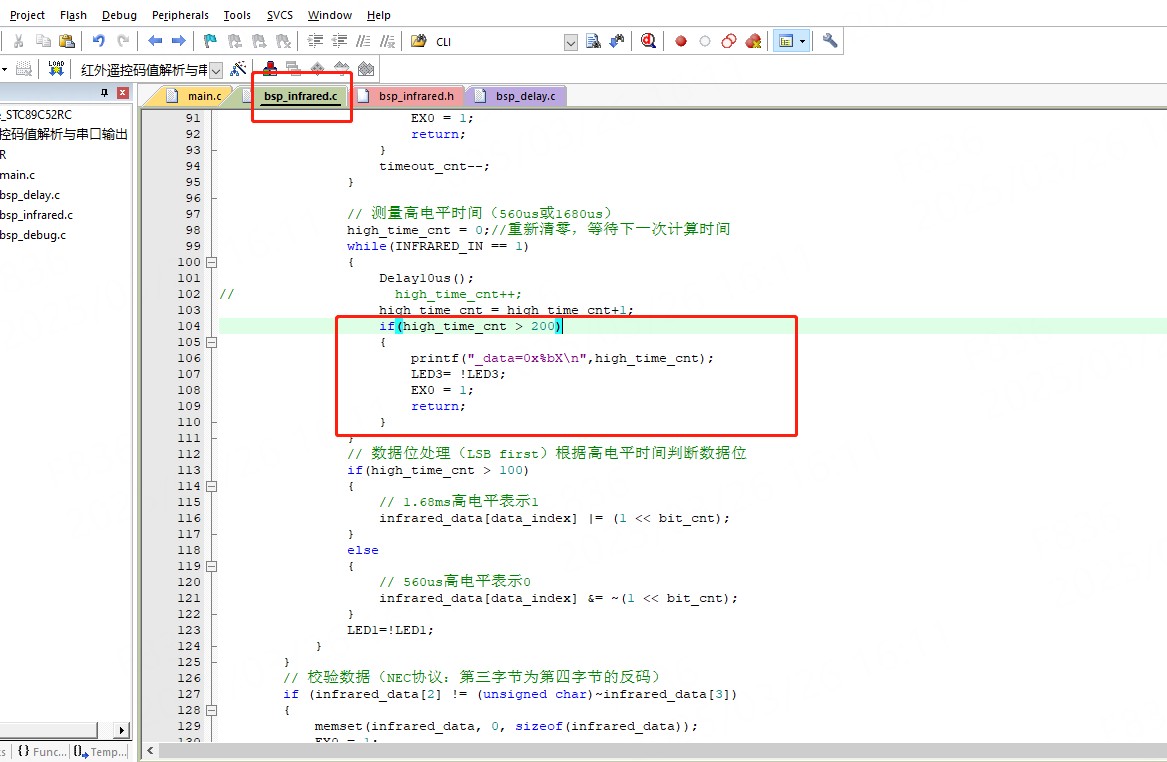Start the debug session icon
This screenshot has width=1167, height=762.
click(648, 41)
